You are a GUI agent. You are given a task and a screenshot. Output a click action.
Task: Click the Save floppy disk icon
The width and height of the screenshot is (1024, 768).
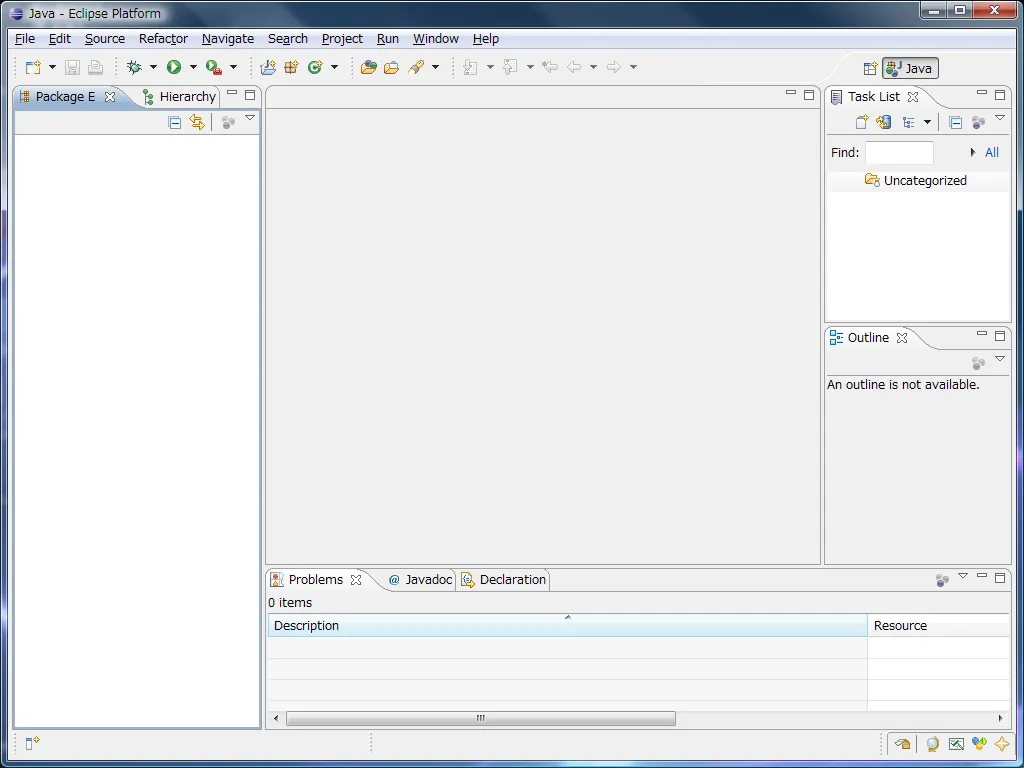point(72,67)
